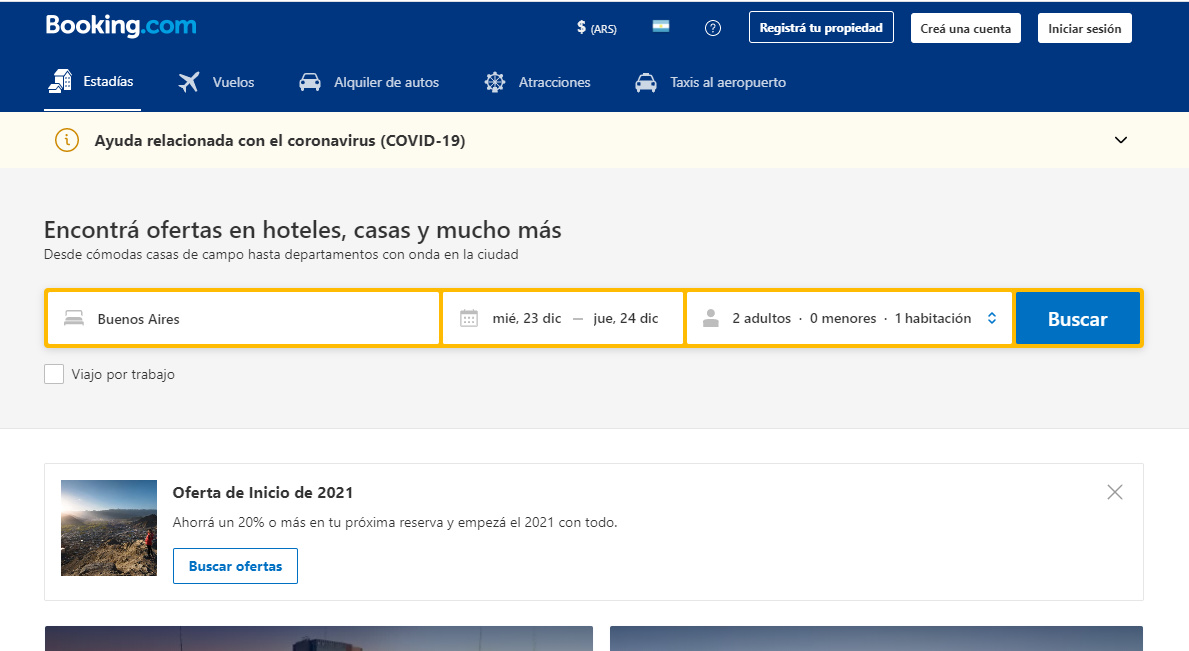Click the Viajo por trabajo label
The width and height of the screenshot is (1189, 651).
(x=123, y=374)
